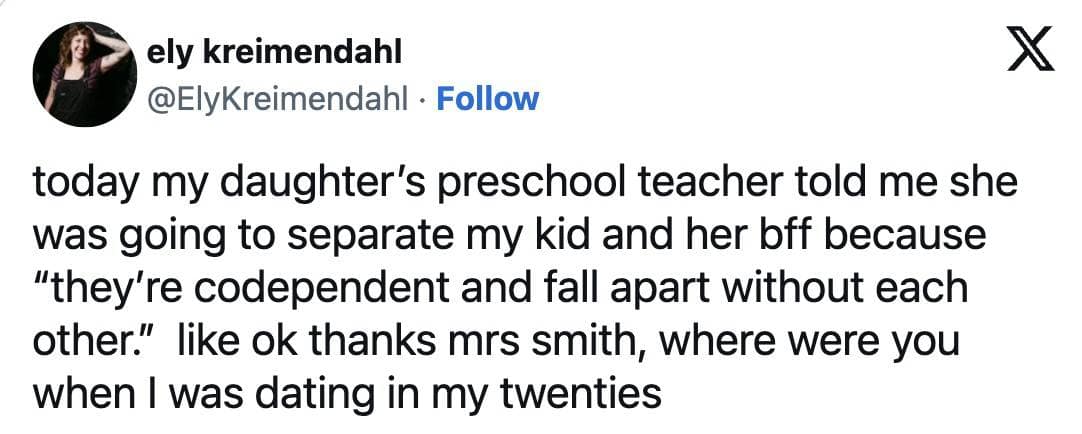Click the word "today" starting the tweet
This screenshot has height=434, width=1082.
point(82,184)
